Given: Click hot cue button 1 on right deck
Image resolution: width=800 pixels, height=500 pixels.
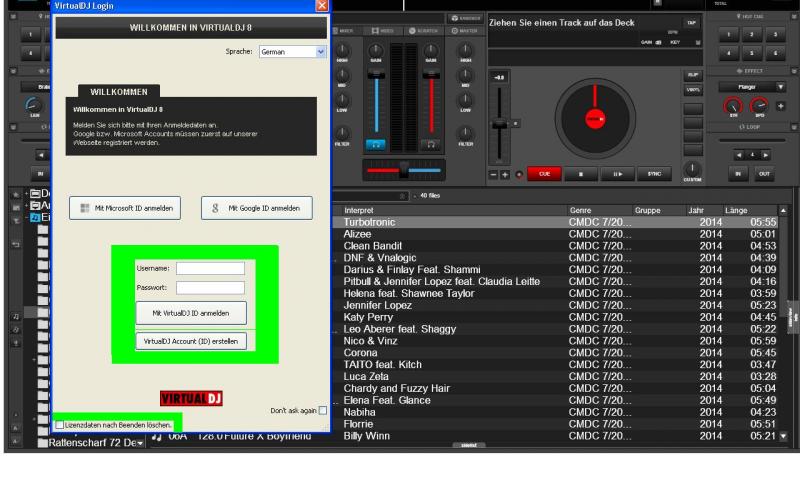Looking at the screenshot, I should [729, 35].
